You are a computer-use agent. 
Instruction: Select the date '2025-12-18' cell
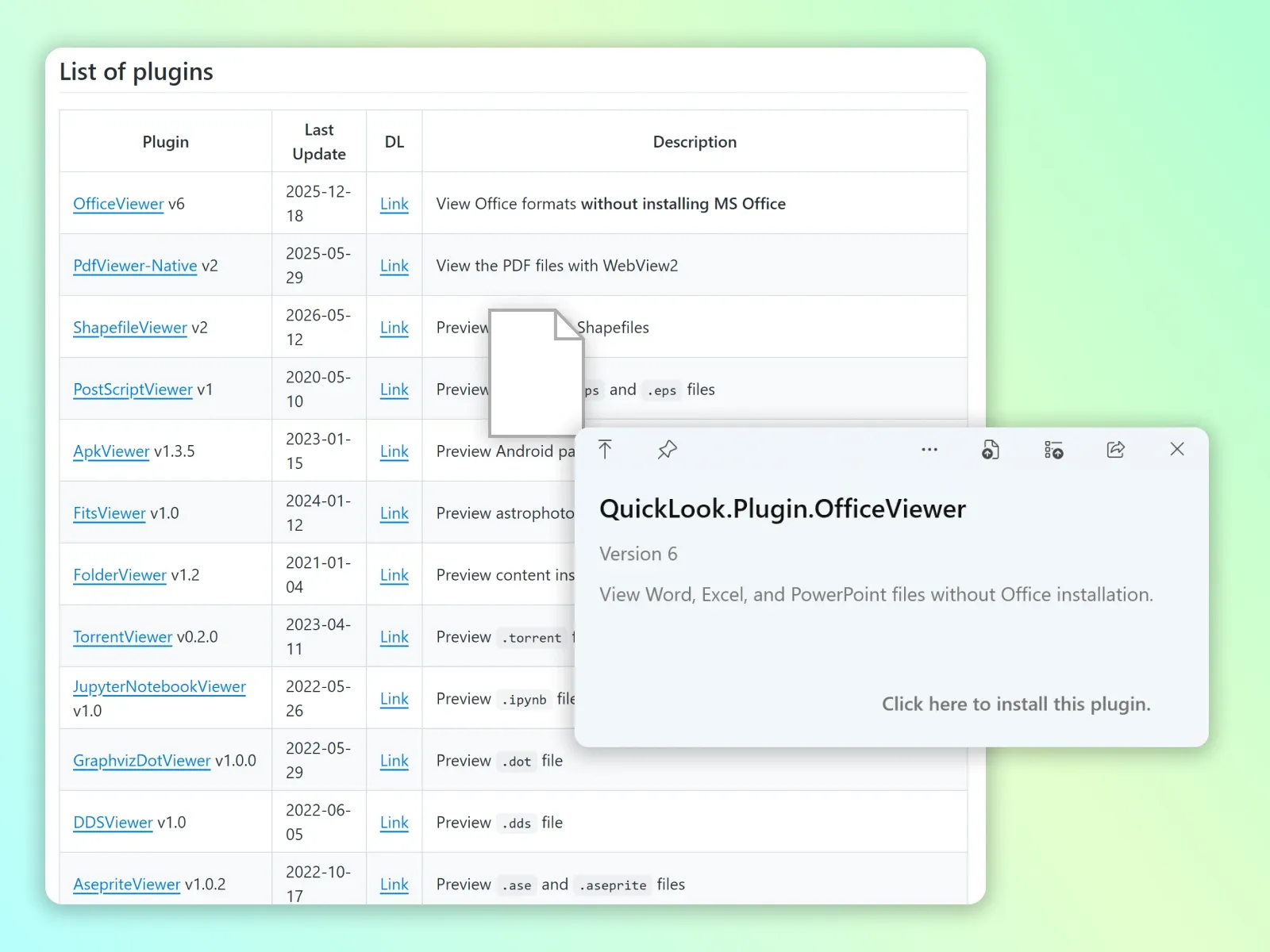(x=318, y=204)
